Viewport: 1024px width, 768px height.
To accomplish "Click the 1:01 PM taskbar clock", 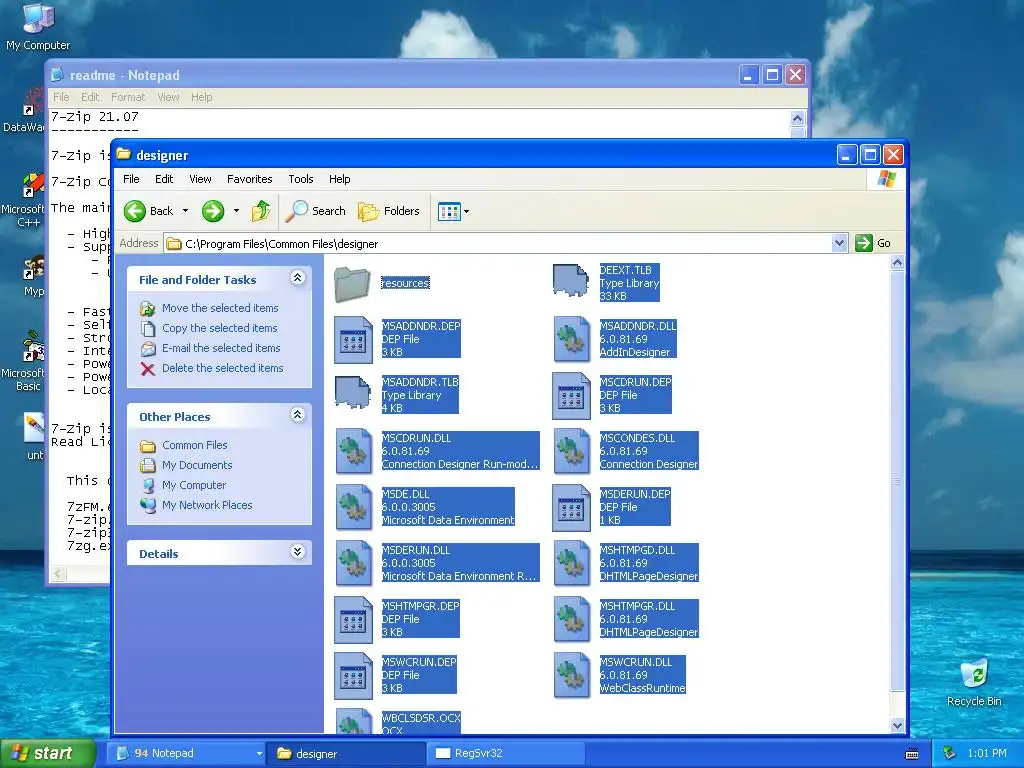I will click(x=987, y=754).
